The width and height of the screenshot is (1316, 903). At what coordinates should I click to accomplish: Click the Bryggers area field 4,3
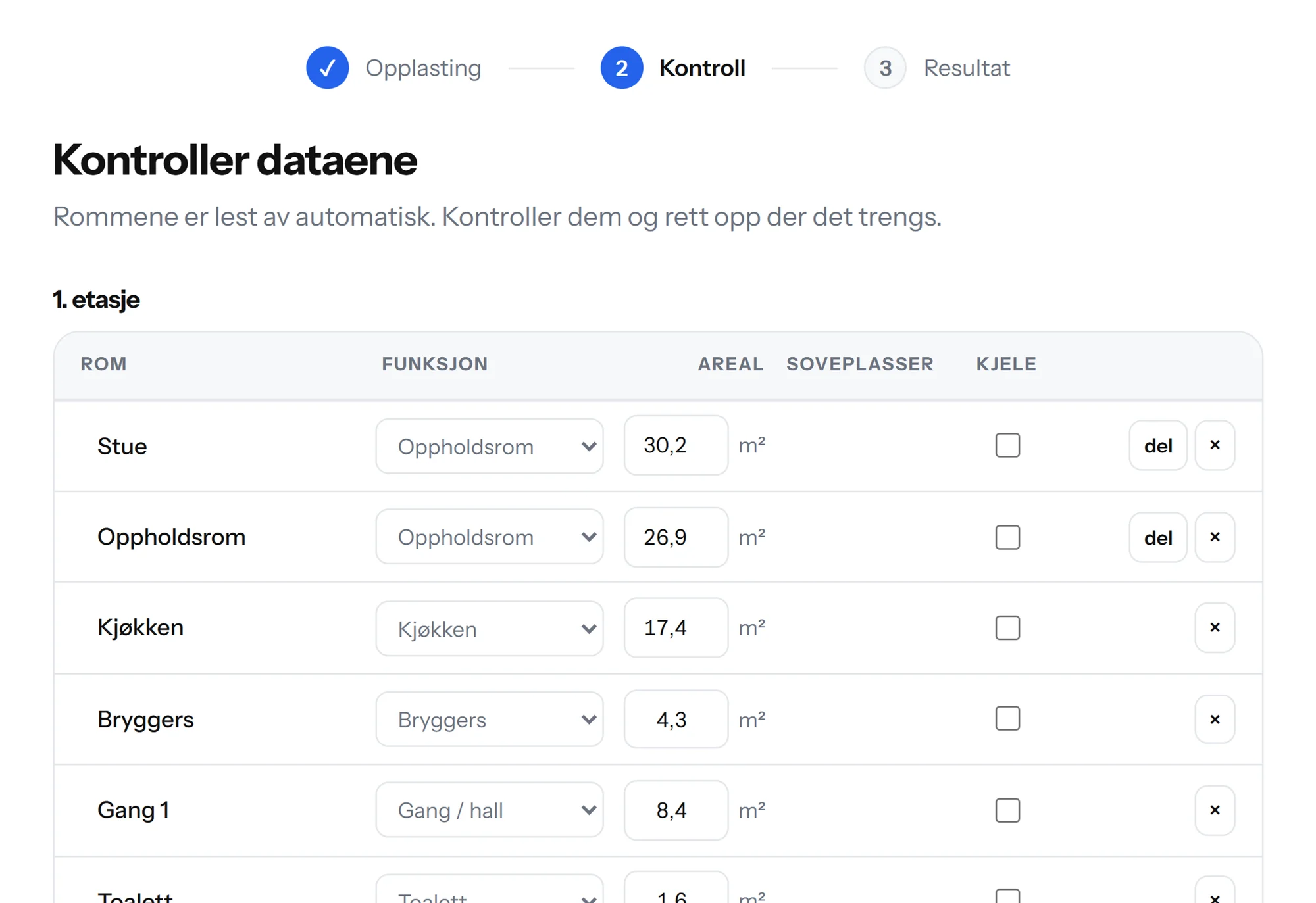tap(676, 719)
